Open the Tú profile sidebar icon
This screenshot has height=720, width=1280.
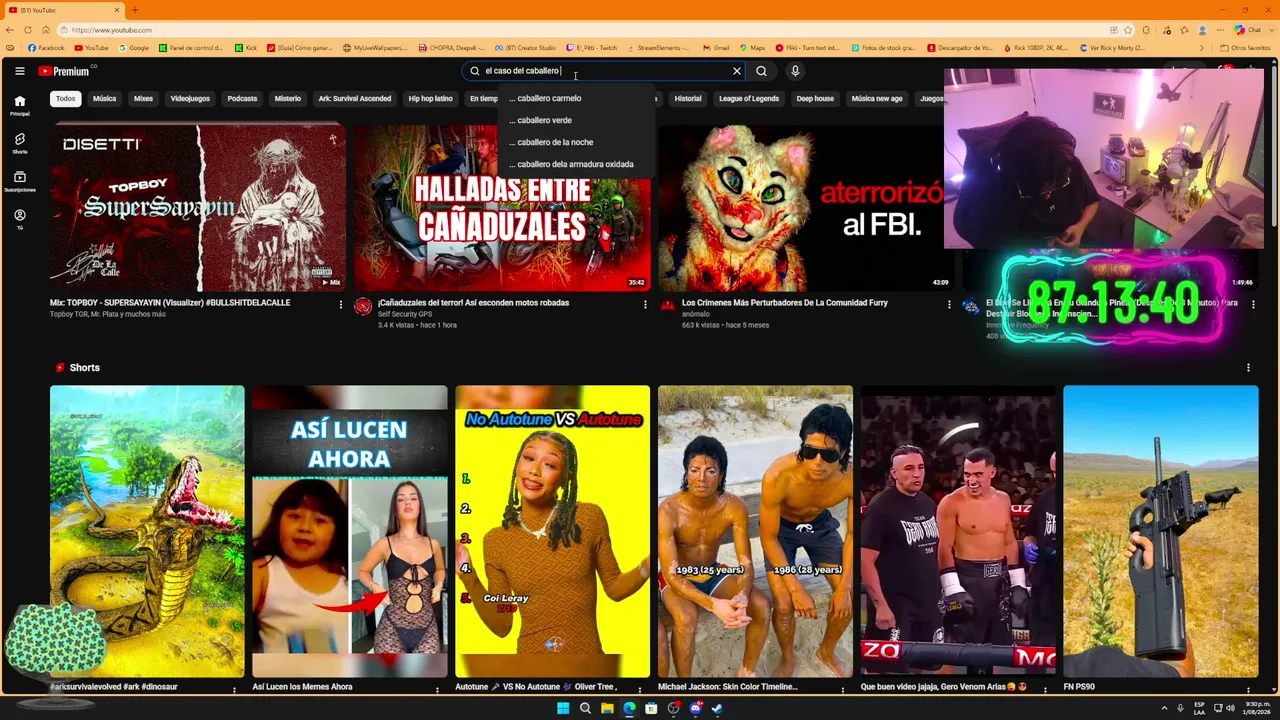(x=19, y=219)
